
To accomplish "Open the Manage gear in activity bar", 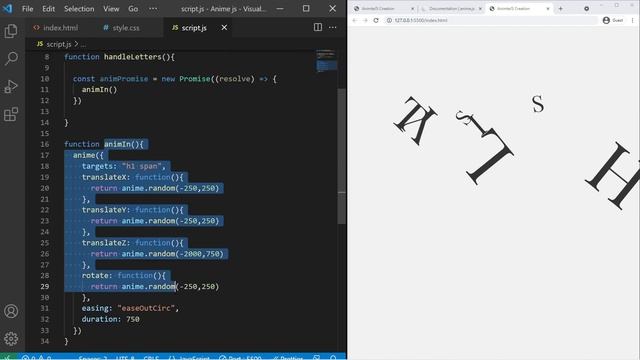I will pyautogui.click(x=11, y=339).
